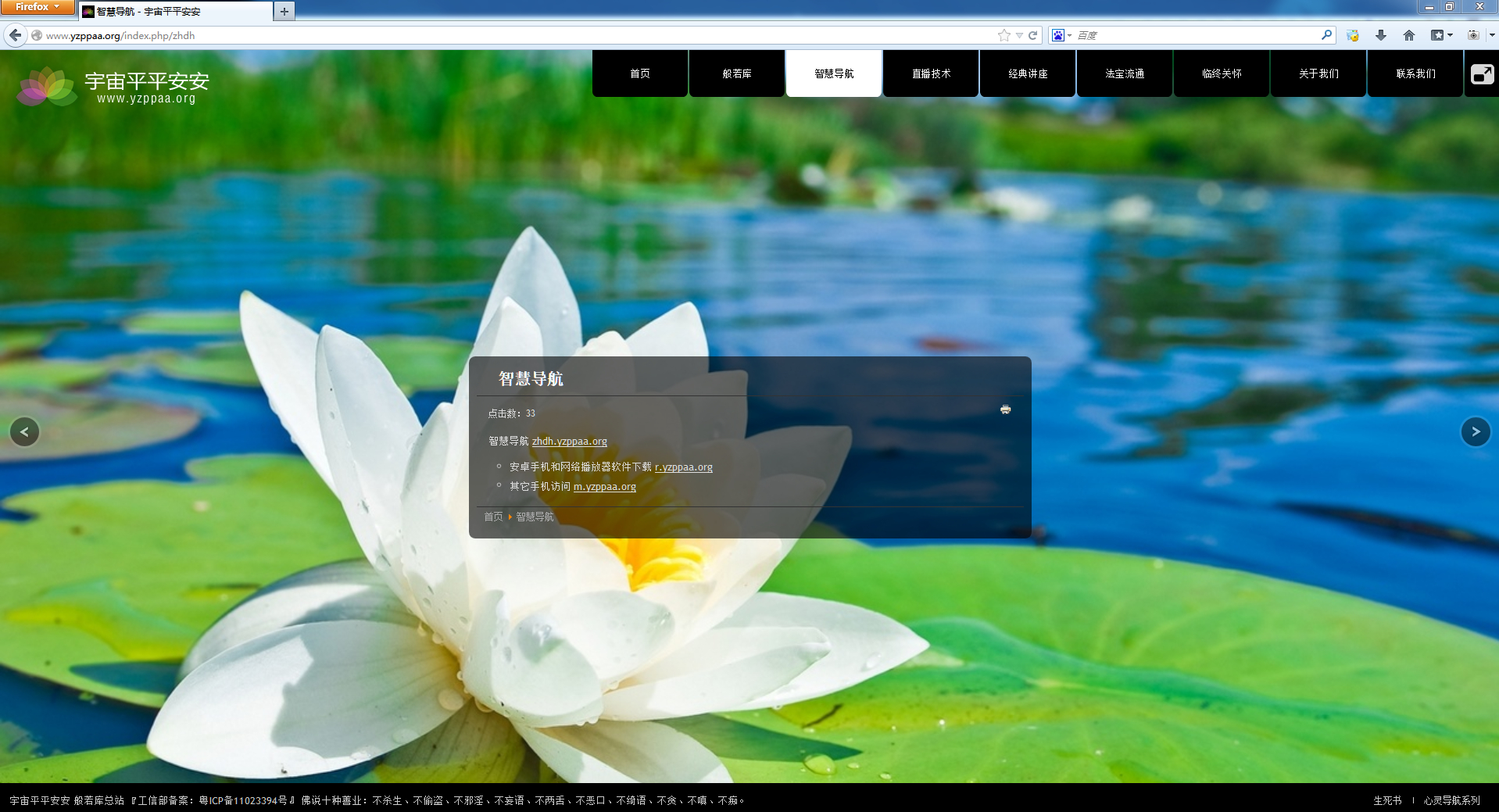Viewport: 1499px width, 812px height.
Task: Open the Firefox menu dropdown button
Action: pyautogui.click(x=38, y=7)
